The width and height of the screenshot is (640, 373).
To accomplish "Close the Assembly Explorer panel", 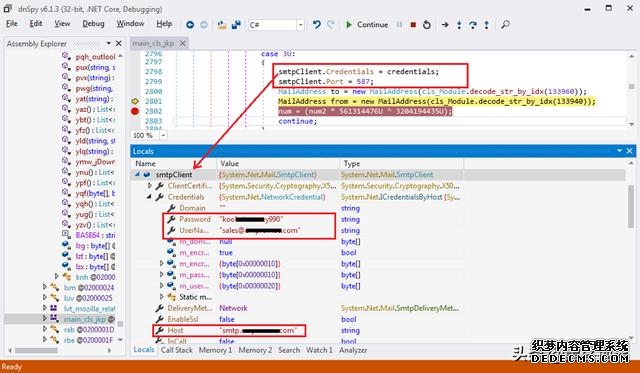I will tap(119, 43).
